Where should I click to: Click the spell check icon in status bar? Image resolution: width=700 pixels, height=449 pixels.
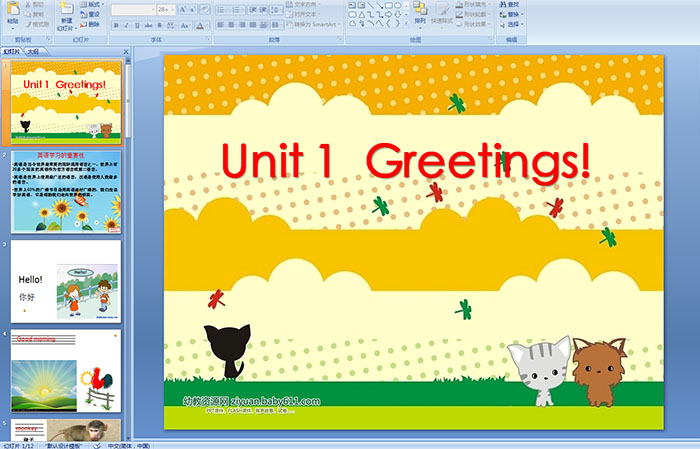tap(97, 445)
